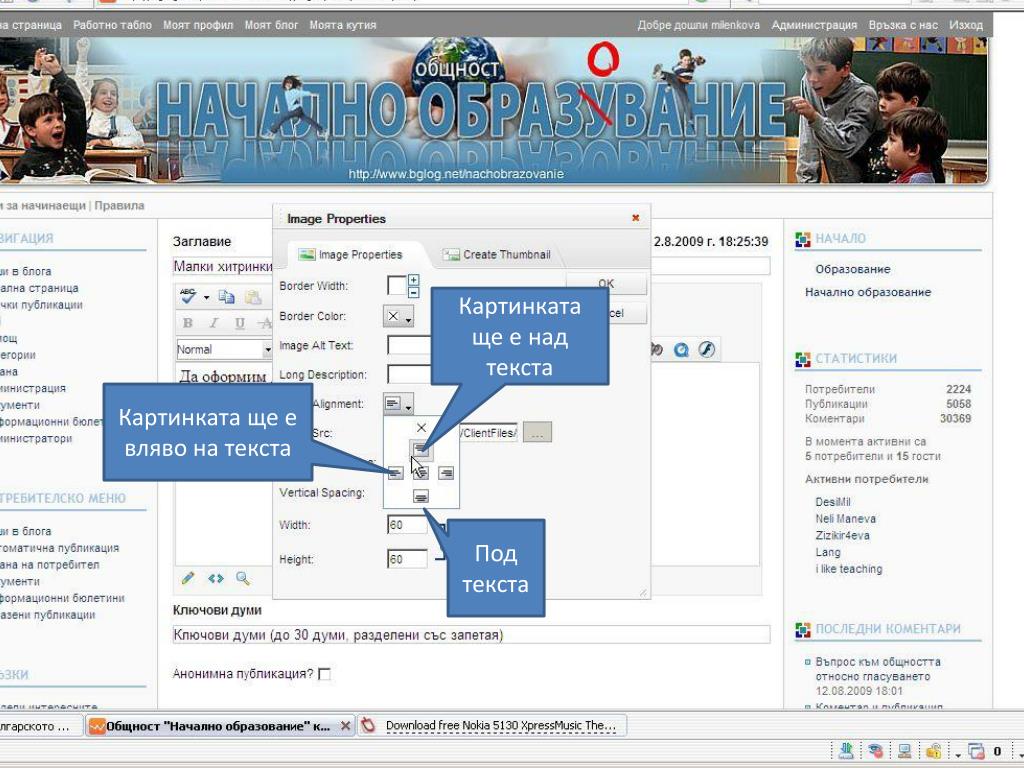Open user Lang profile link

tap(827, 552)
